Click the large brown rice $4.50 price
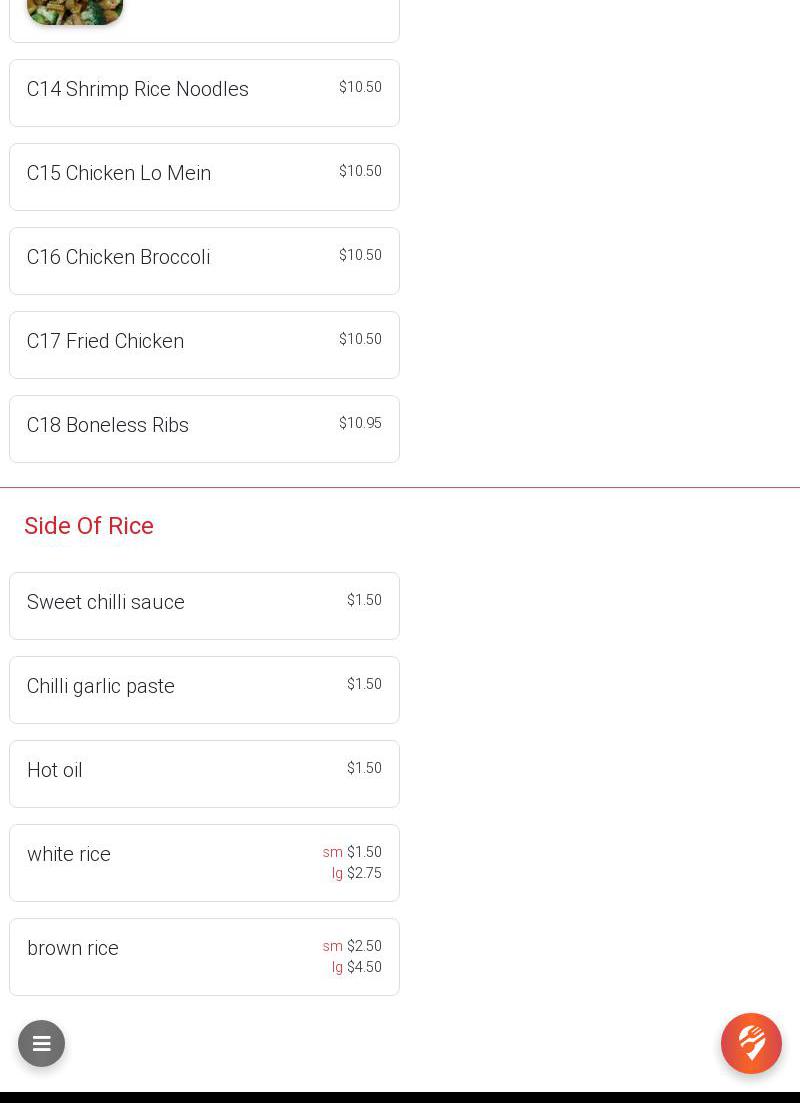This screenshot has width=800, height=1103. (x=364, y=967)
